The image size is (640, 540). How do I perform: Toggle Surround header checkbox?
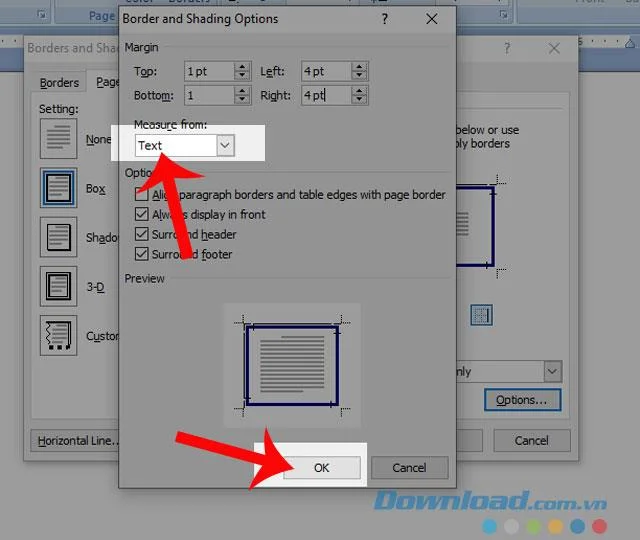click(142, 234)
